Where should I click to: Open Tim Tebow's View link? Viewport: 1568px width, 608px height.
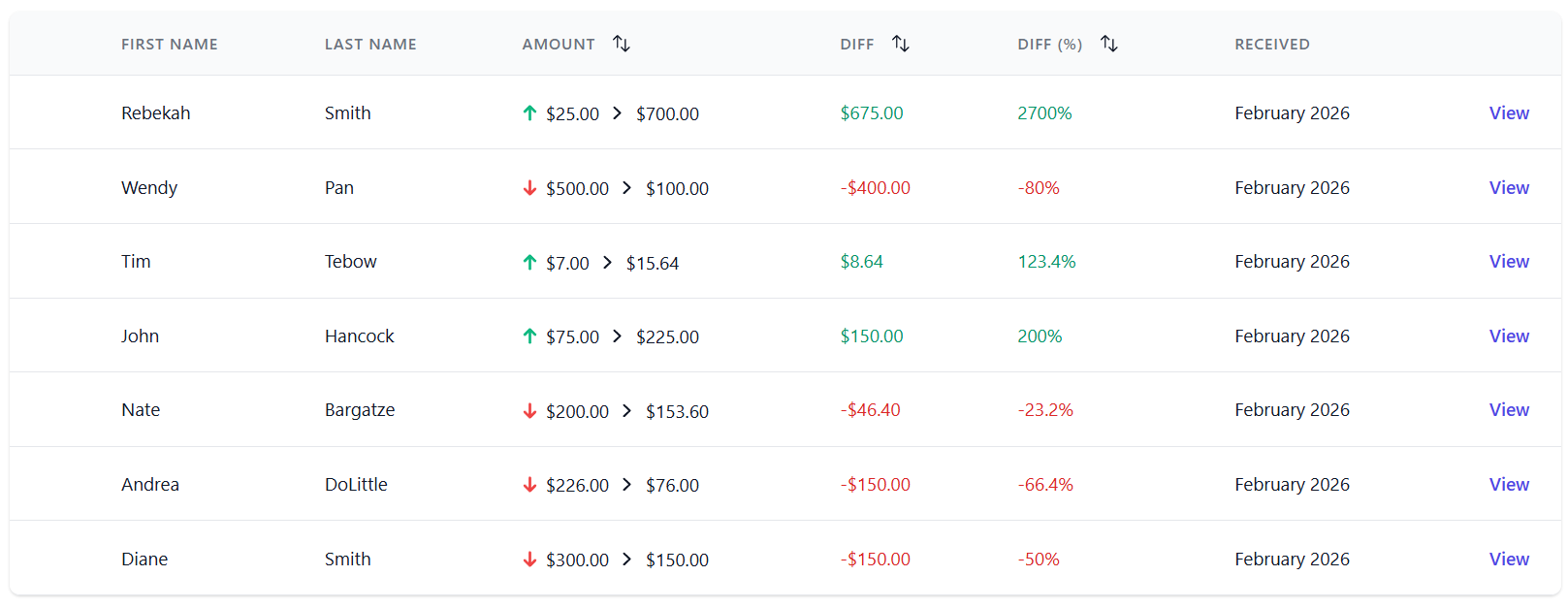point(1509,262)
